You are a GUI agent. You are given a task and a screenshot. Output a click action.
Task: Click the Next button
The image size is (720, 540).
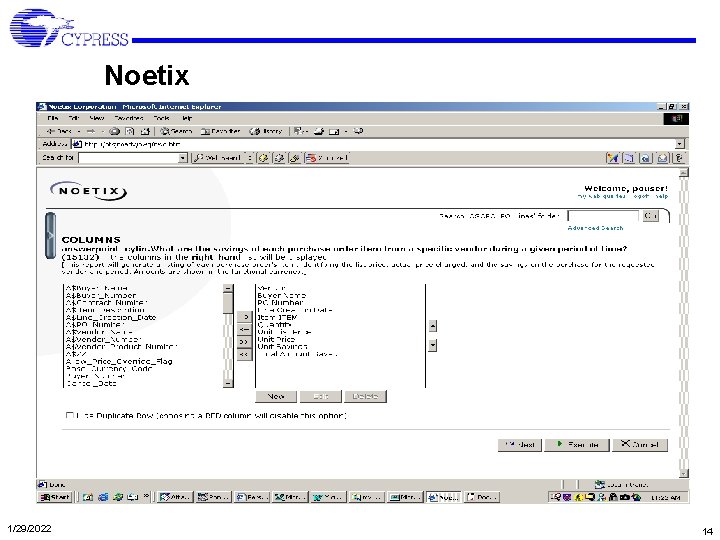[520, 444]
